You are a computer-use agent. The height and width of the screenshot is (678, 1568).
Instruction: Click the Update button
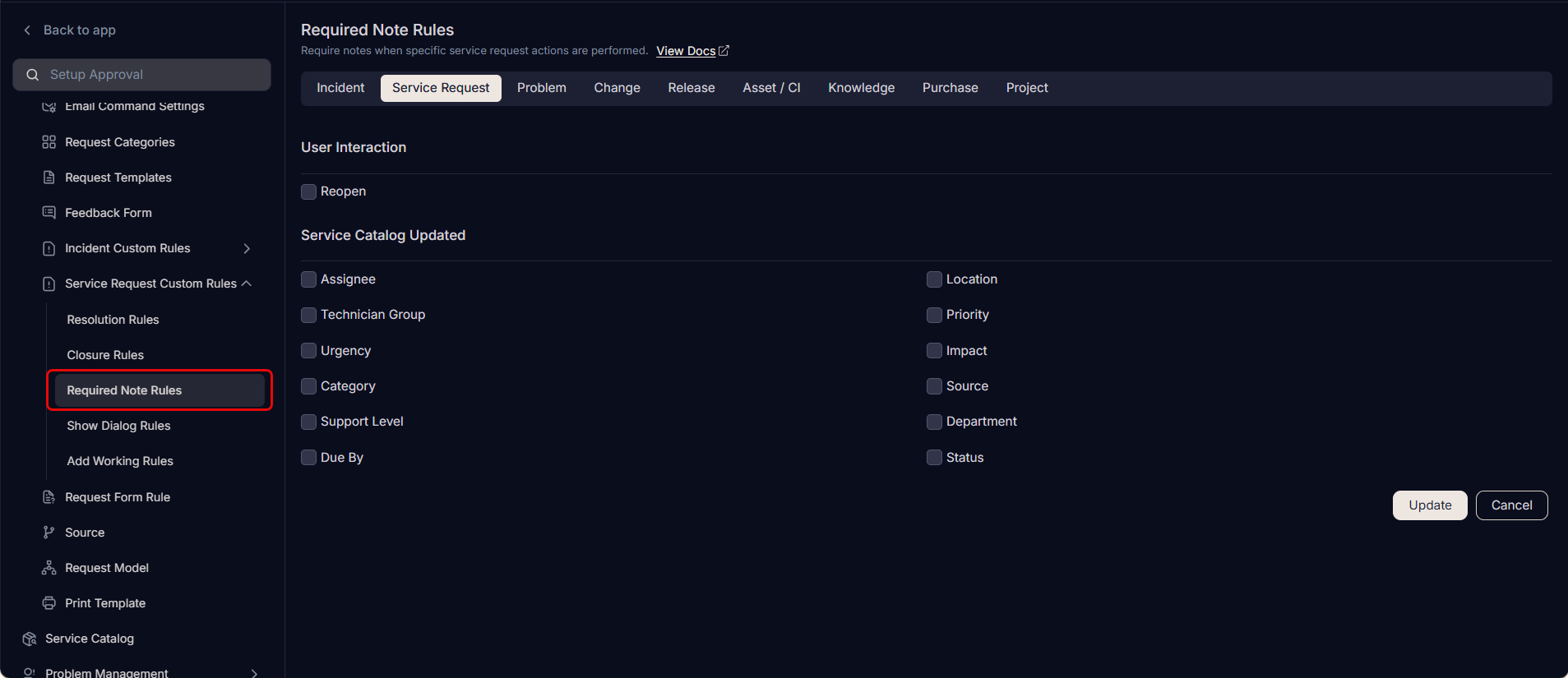point(1430,505)
